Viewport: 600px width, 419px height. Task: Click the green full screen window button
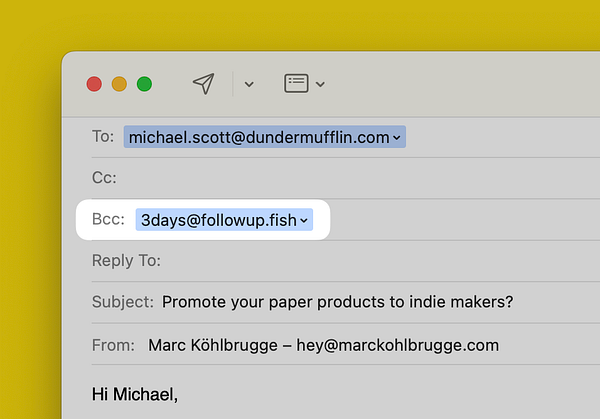(144, 84)
